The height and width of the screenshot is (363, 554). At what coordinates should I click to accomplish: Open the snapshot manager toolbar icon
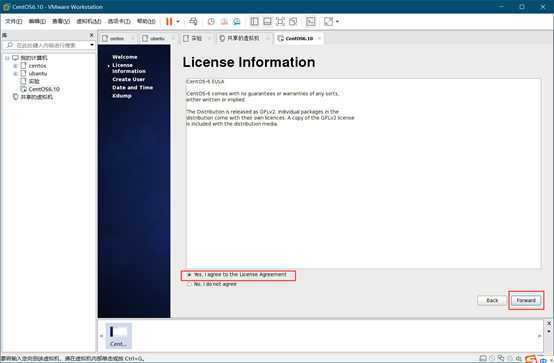pos(237,22)
